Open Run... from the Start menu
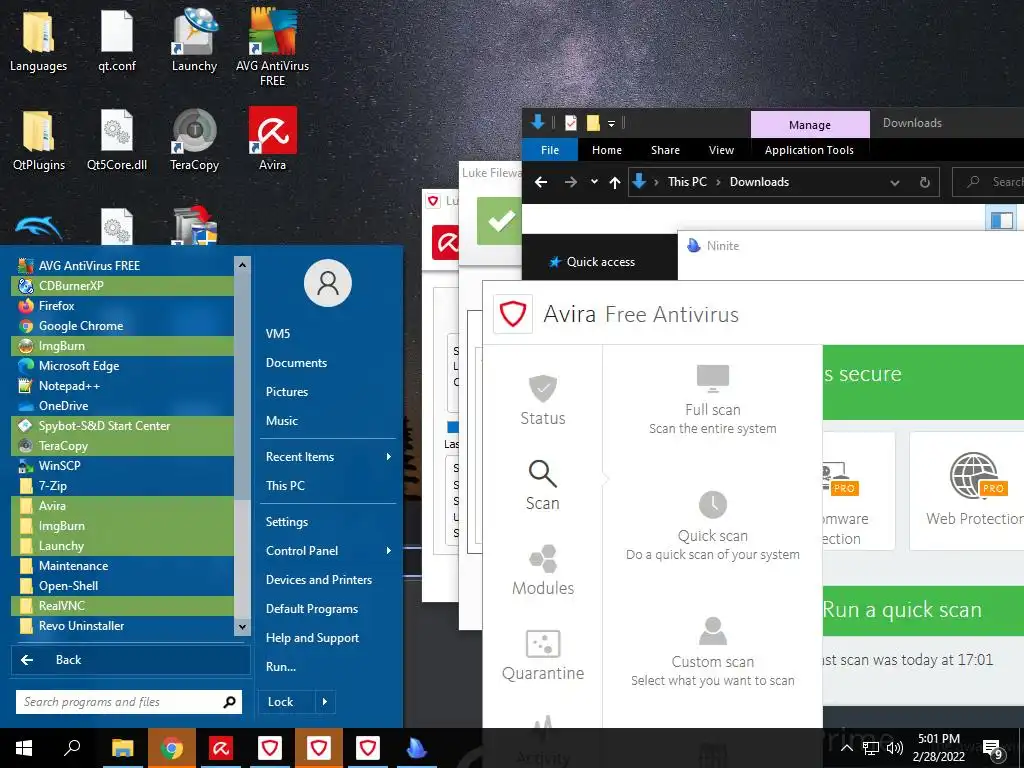Image resolution: width=1024 pixels, height=768 pixels. click(x=281, y=667)
